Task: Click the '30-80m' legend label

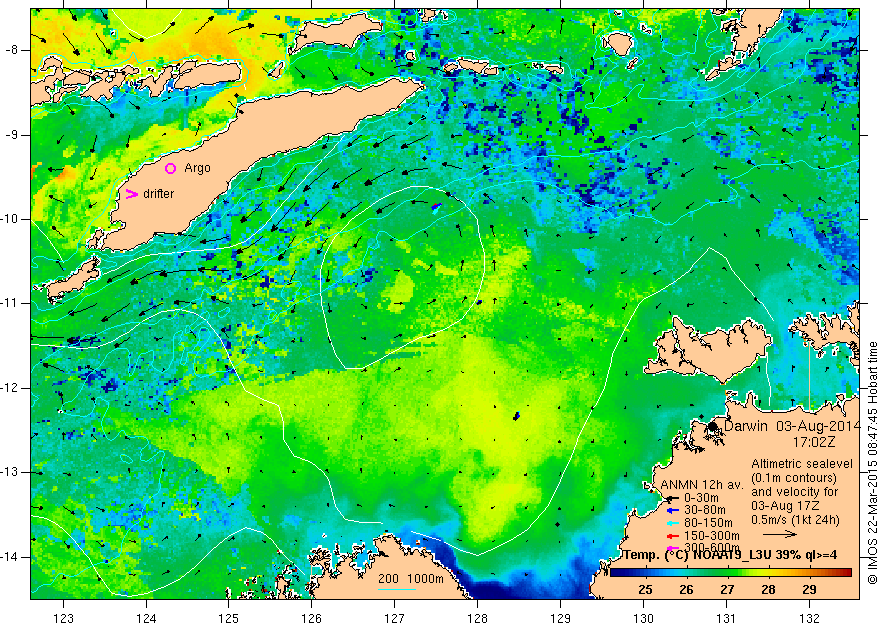Action: pos(705,511)
